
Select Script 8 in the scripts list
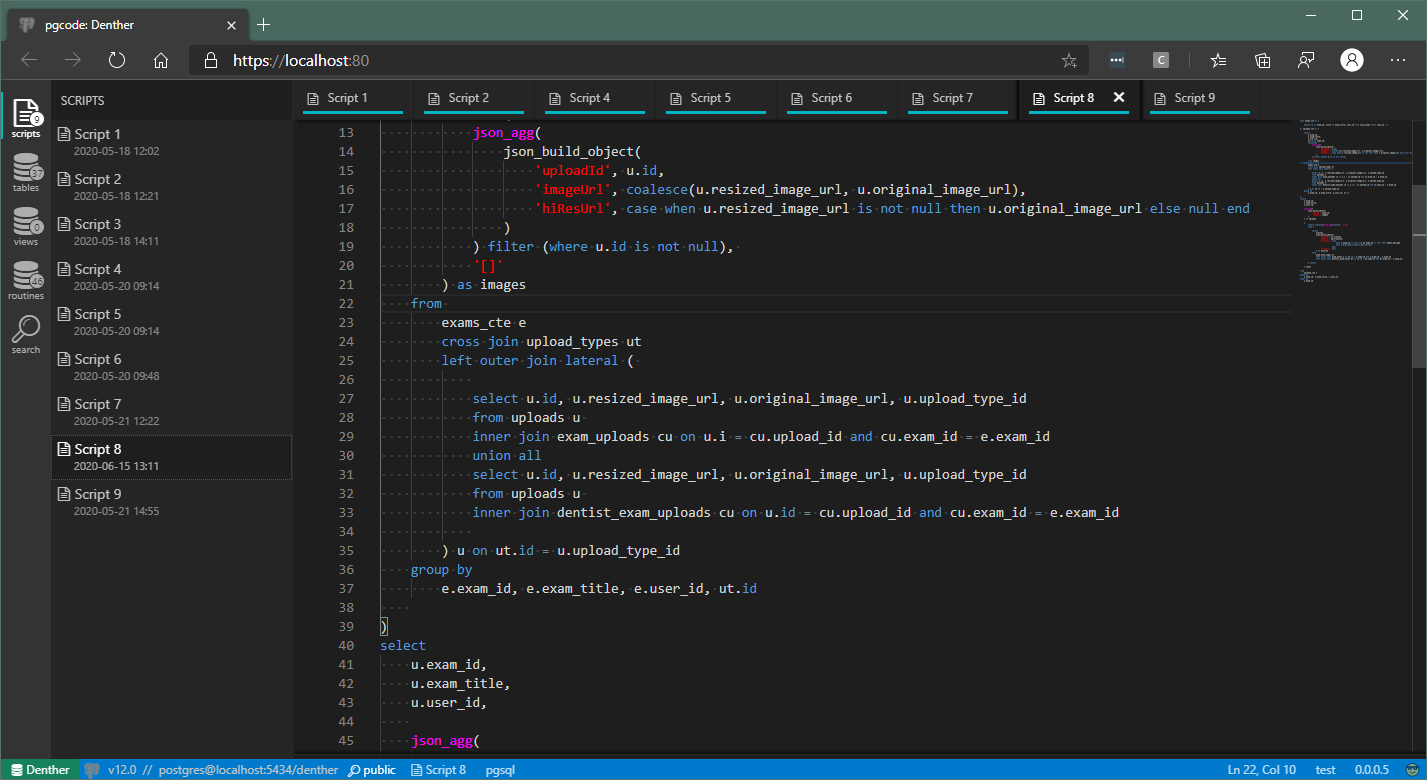click(172, 457)
